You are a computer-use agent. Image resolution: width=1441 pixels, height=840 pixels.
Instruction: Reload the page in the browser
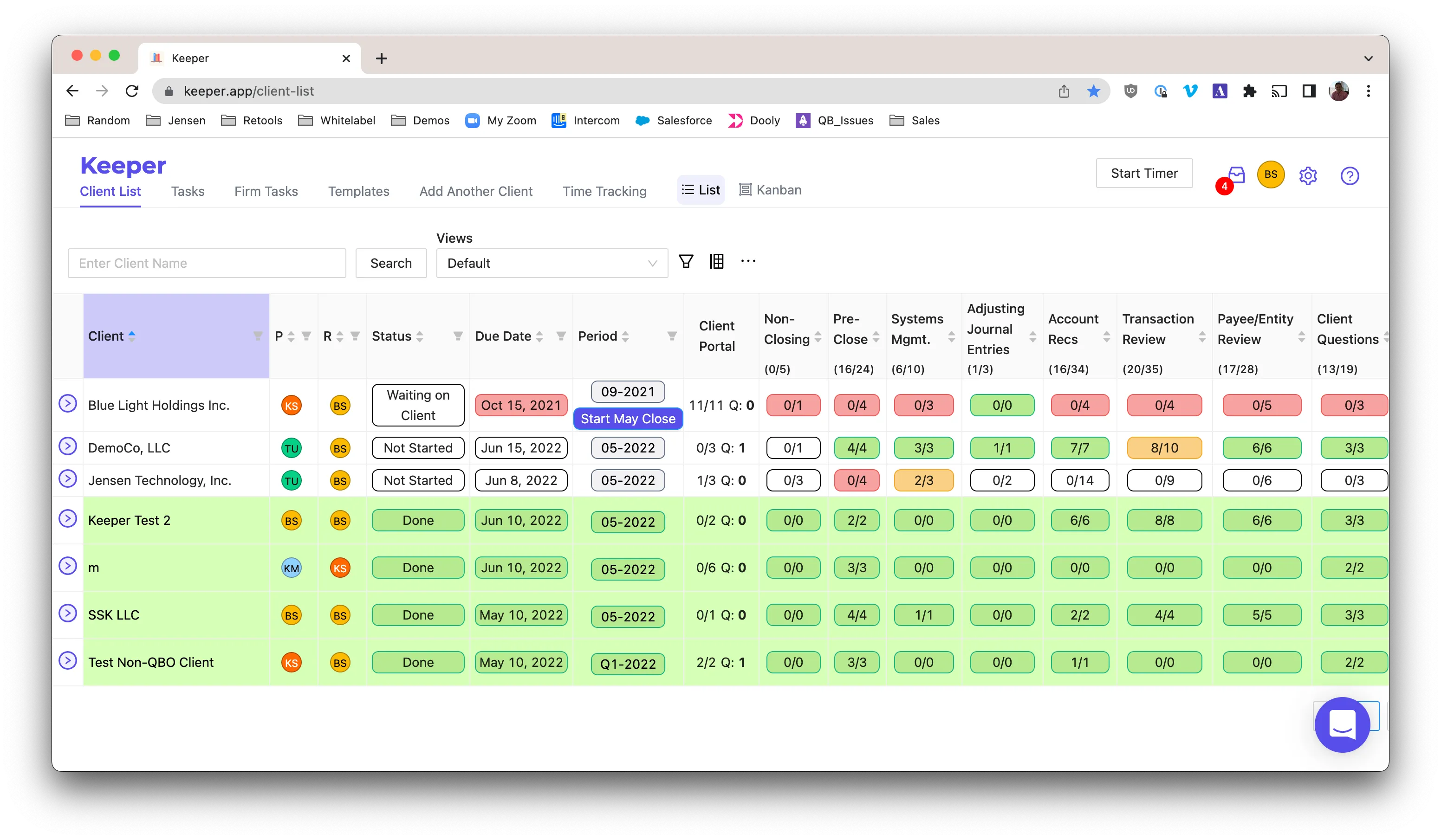(132, 91)
